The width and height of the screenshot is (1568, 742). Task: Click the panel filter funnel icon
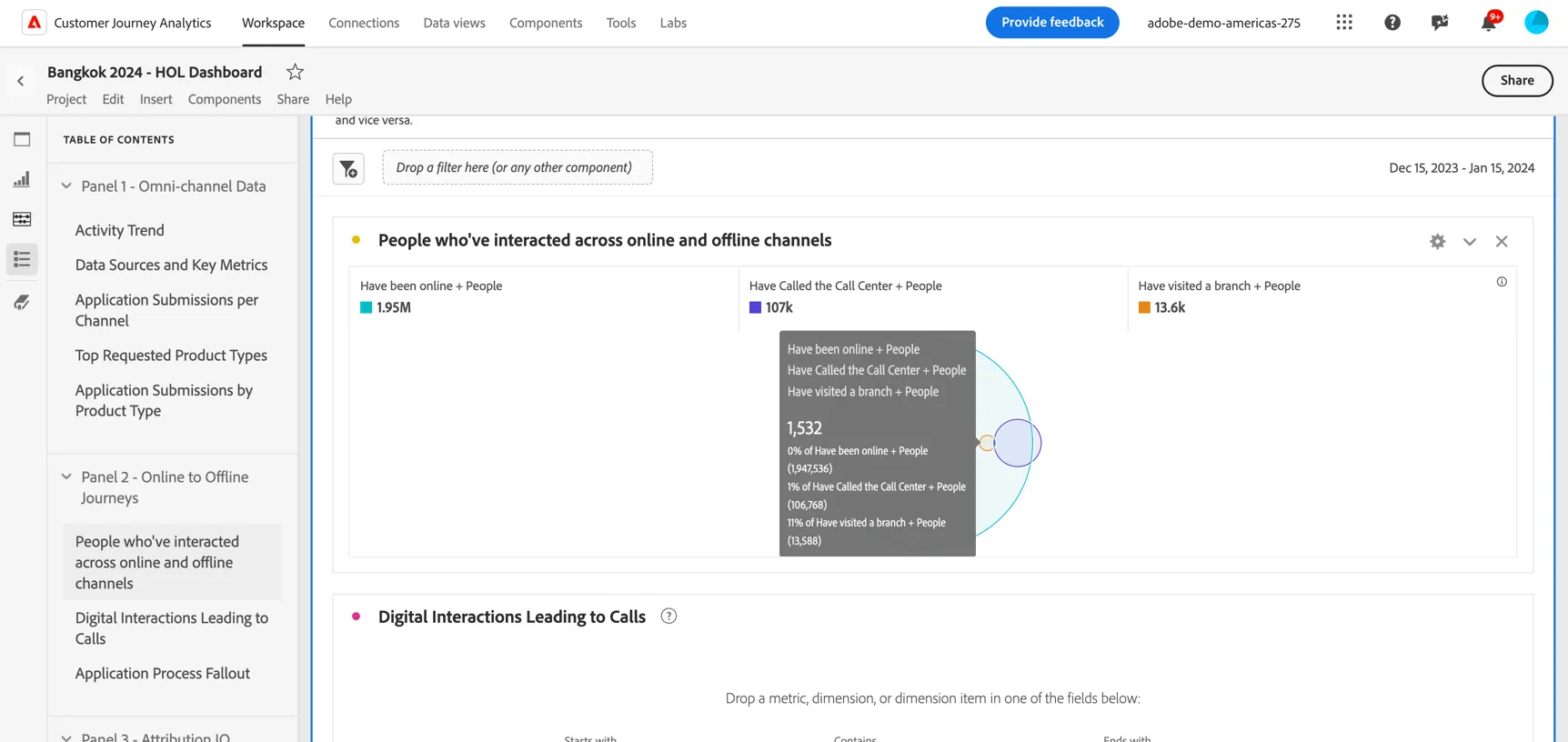(348, 168)
